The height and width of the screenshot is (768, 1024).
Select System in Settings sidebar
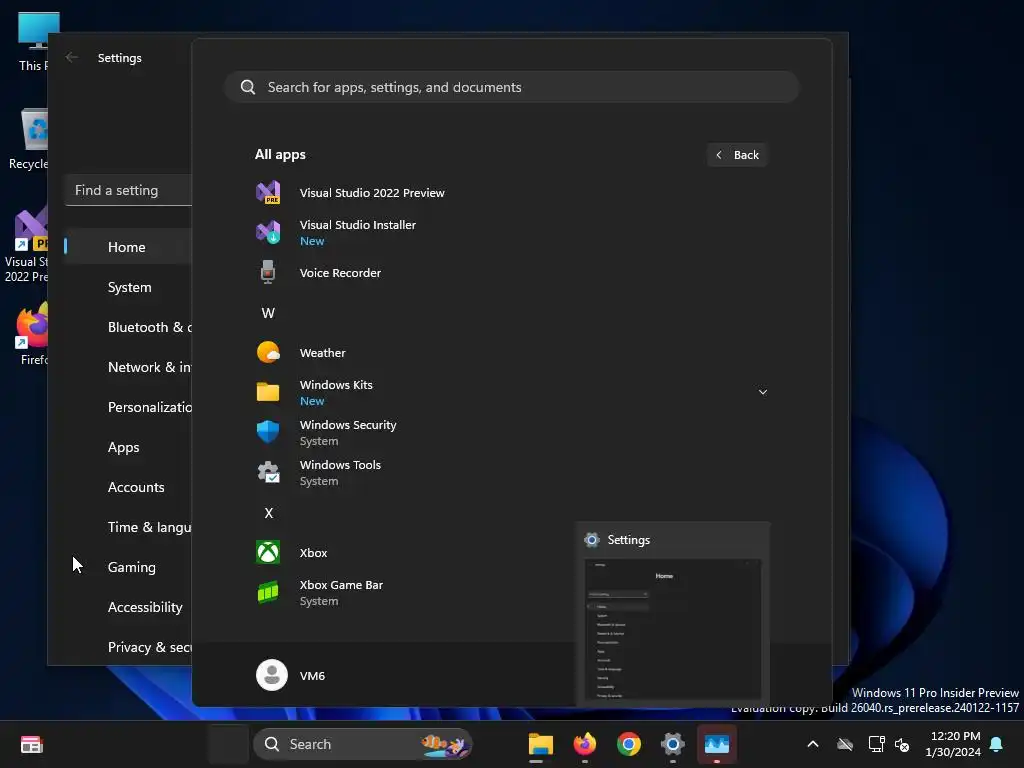click(128, 287)
